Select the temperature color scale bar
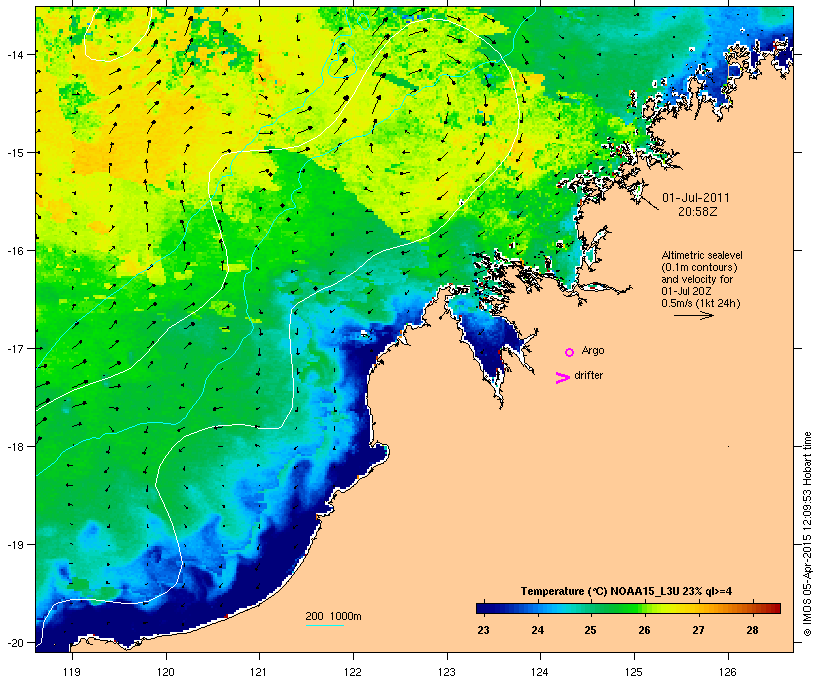The width and height of the screenshot is (820, 680). click(628, 608)
